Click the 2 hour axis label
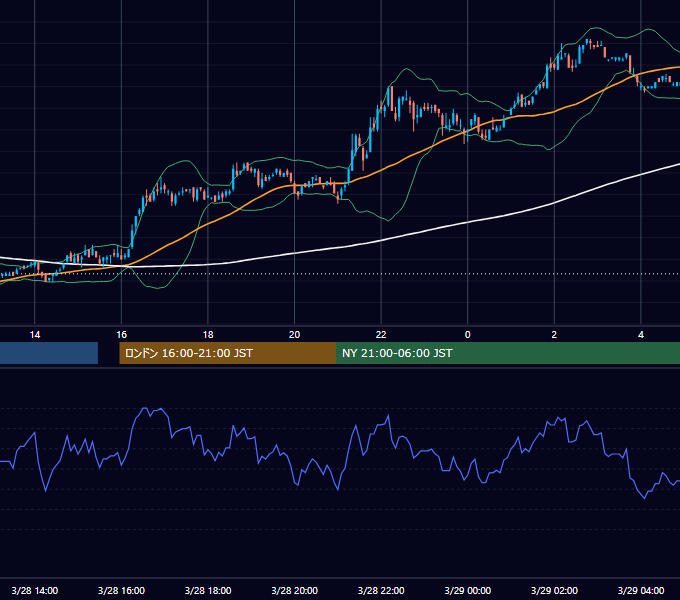 pyautogui.click(x=554, y=334)
